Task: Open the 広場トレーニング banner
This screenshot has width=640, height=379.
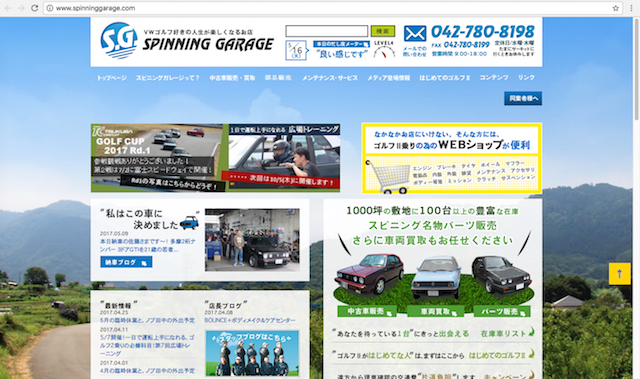Action: [x=284, y=157]
